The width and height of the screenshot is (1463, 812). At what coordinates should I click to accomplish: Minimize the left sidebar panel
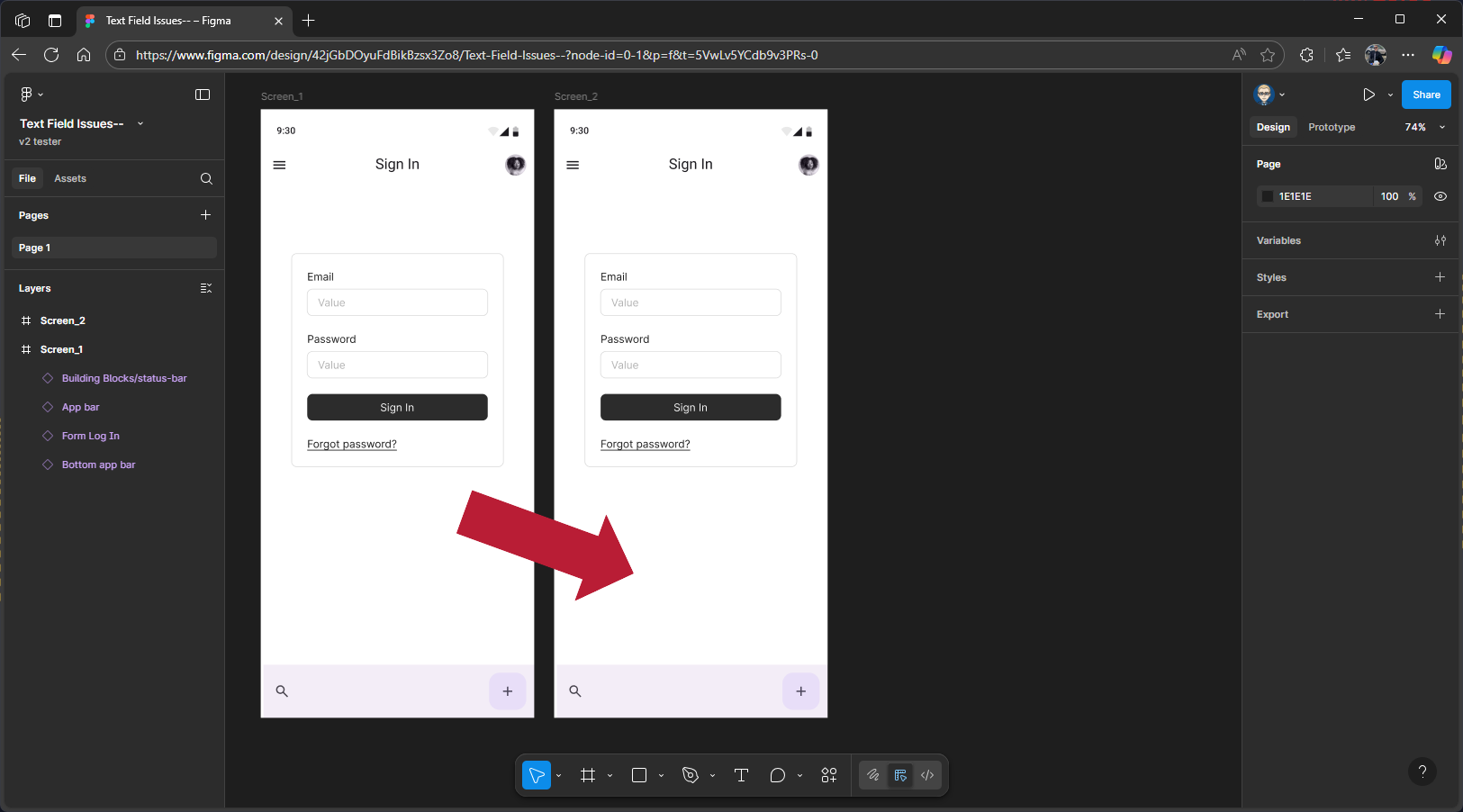click(203, 95)
